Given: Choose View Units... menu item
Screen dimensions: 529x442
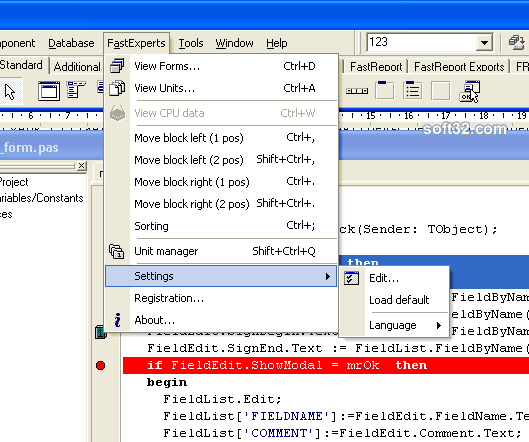Looking at the screenshot, I should tap(221, 88).
